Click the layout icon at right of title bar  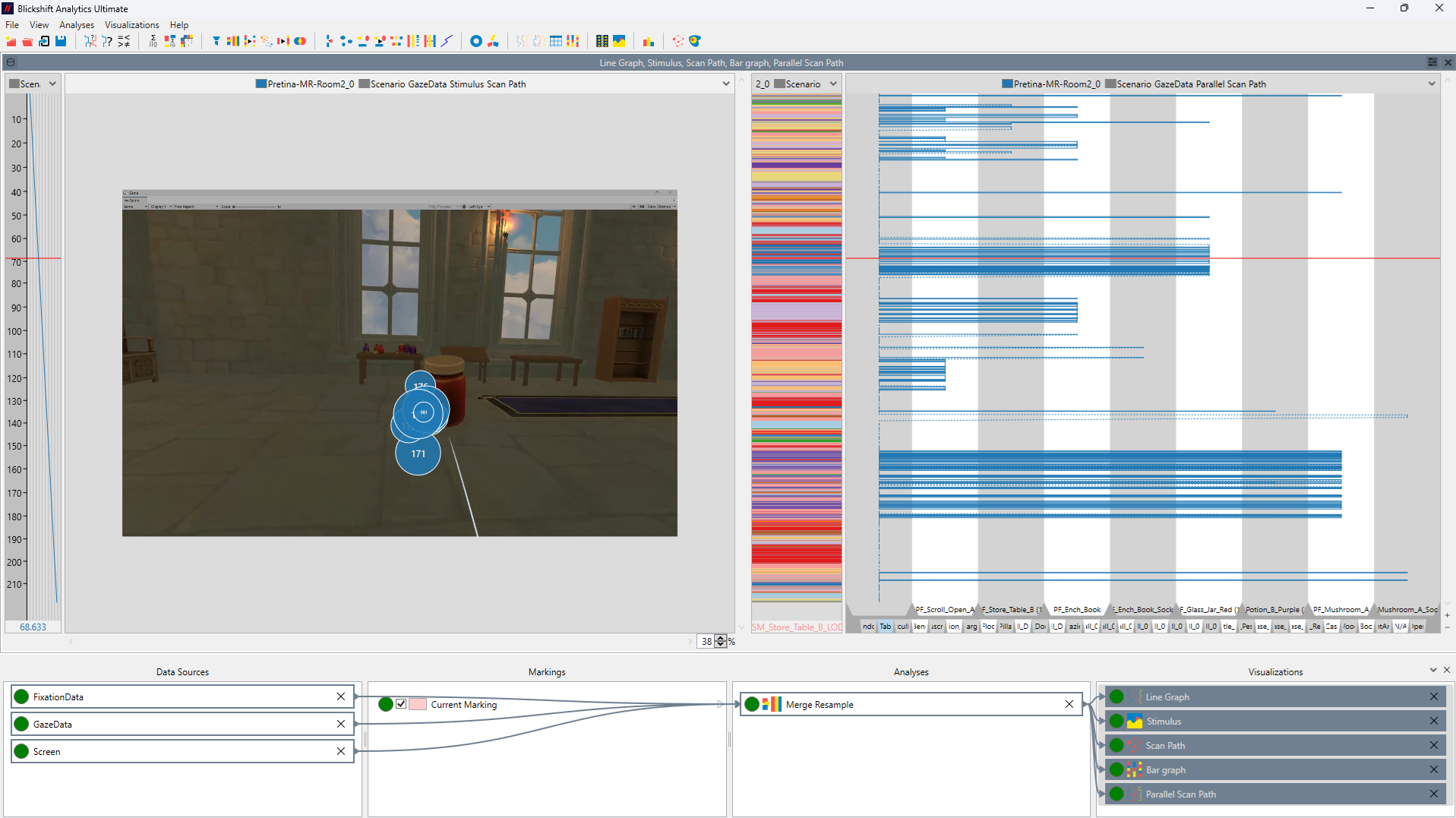pyautogui.click(x=1432, y=62)
